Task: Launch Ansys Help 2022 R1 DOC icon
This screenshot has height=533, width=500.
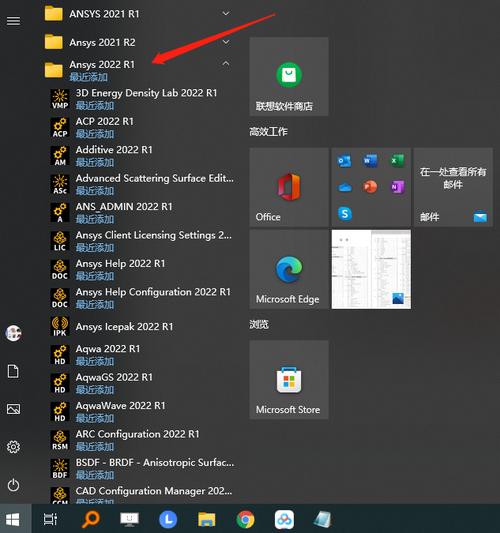Action: tap(60, 270)
